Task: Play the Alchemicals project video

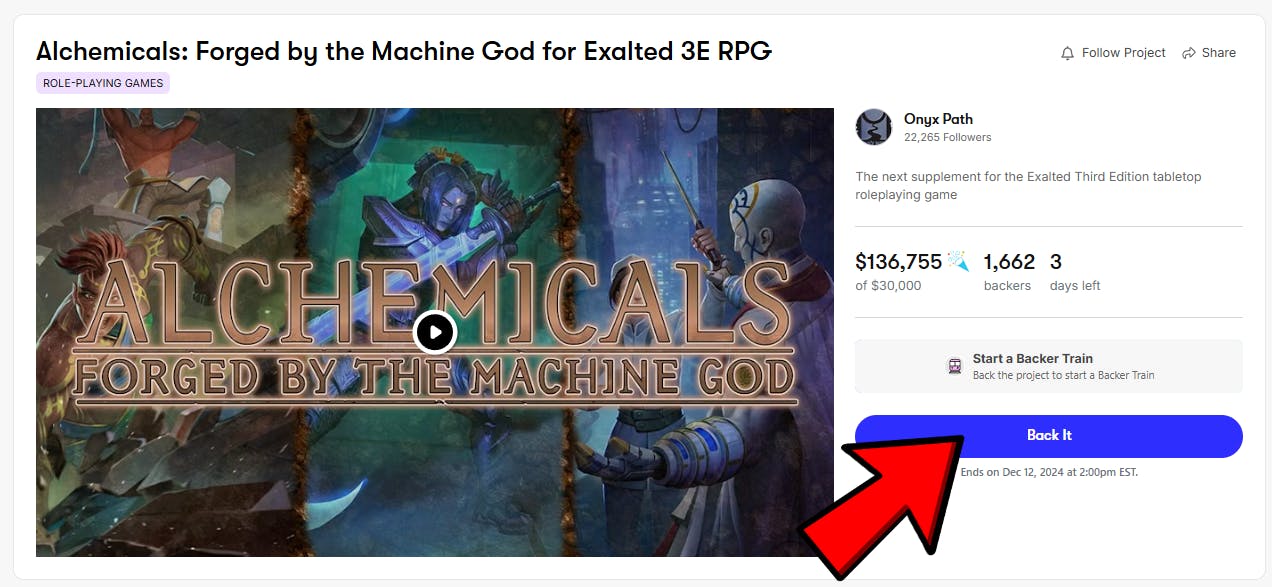Action: pos(435,332)
